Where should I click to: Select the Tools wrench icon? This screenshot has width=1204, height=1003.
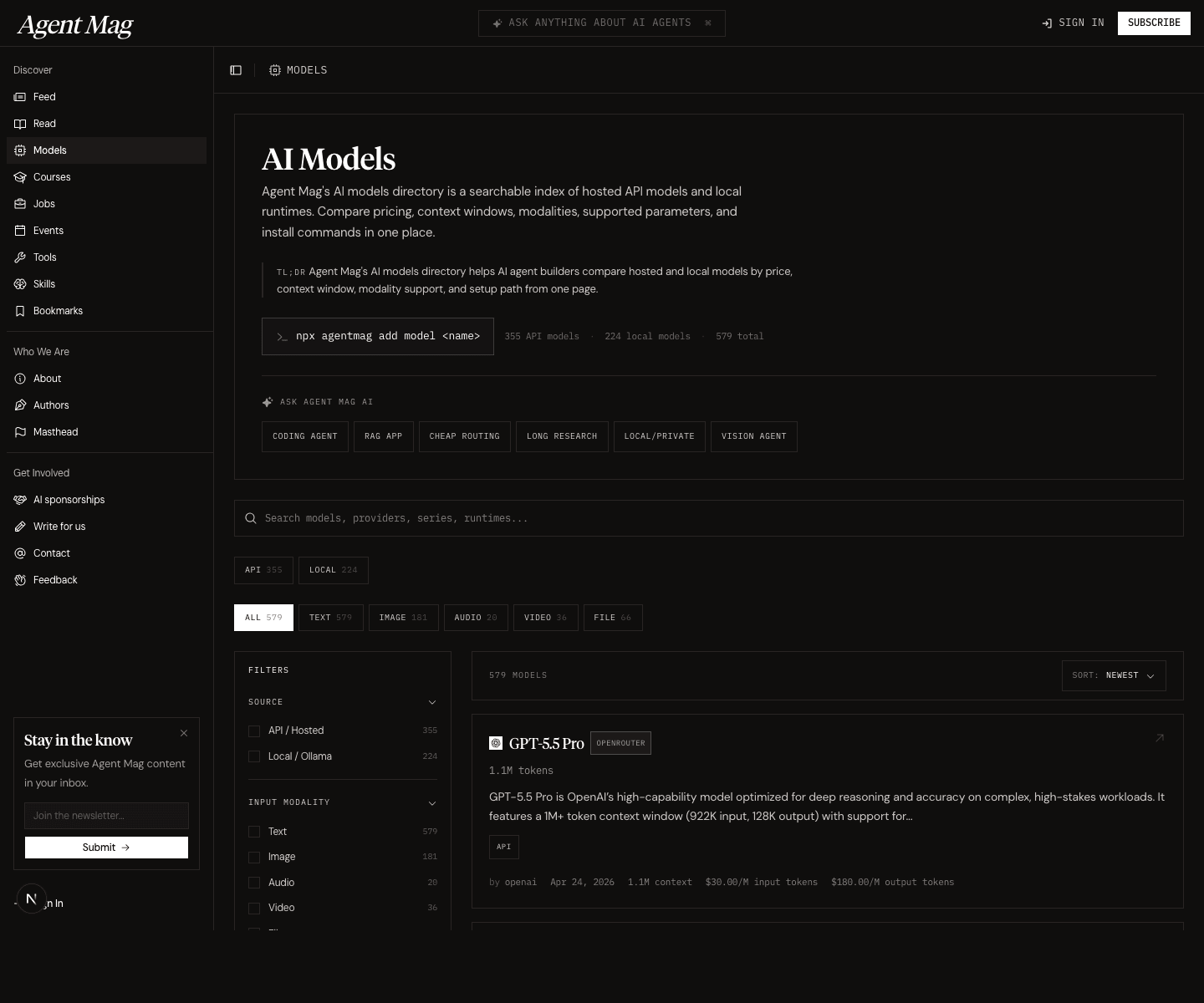20,257
